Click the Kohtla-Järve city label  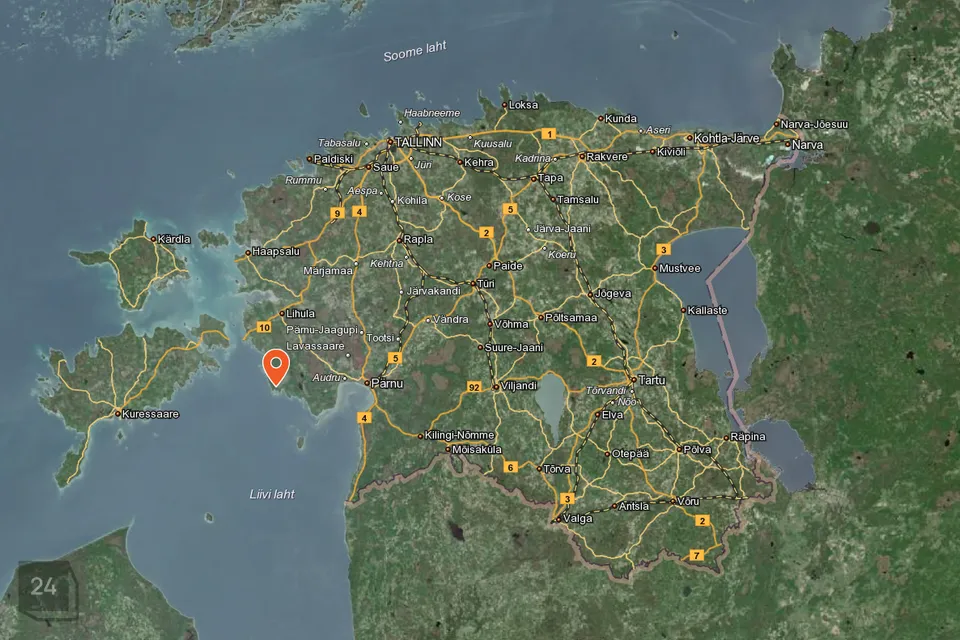pyautogui.click(x=727, y=137)
